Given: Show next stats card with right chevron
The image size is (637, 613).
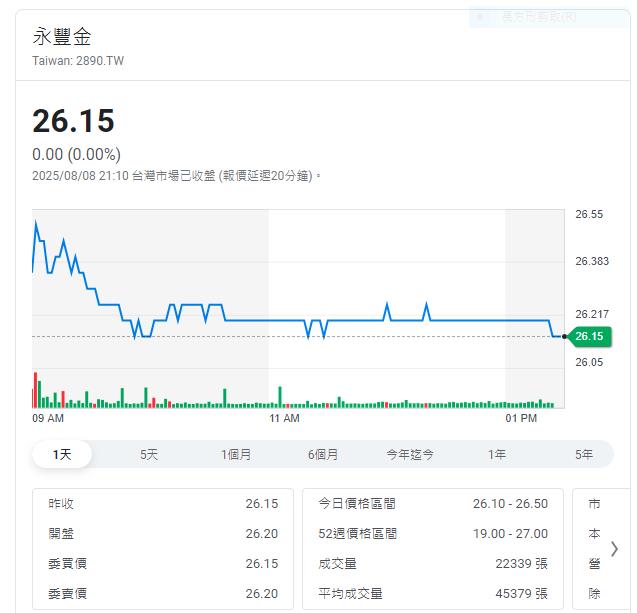Looking at the screenshot, I should point(615,549).
